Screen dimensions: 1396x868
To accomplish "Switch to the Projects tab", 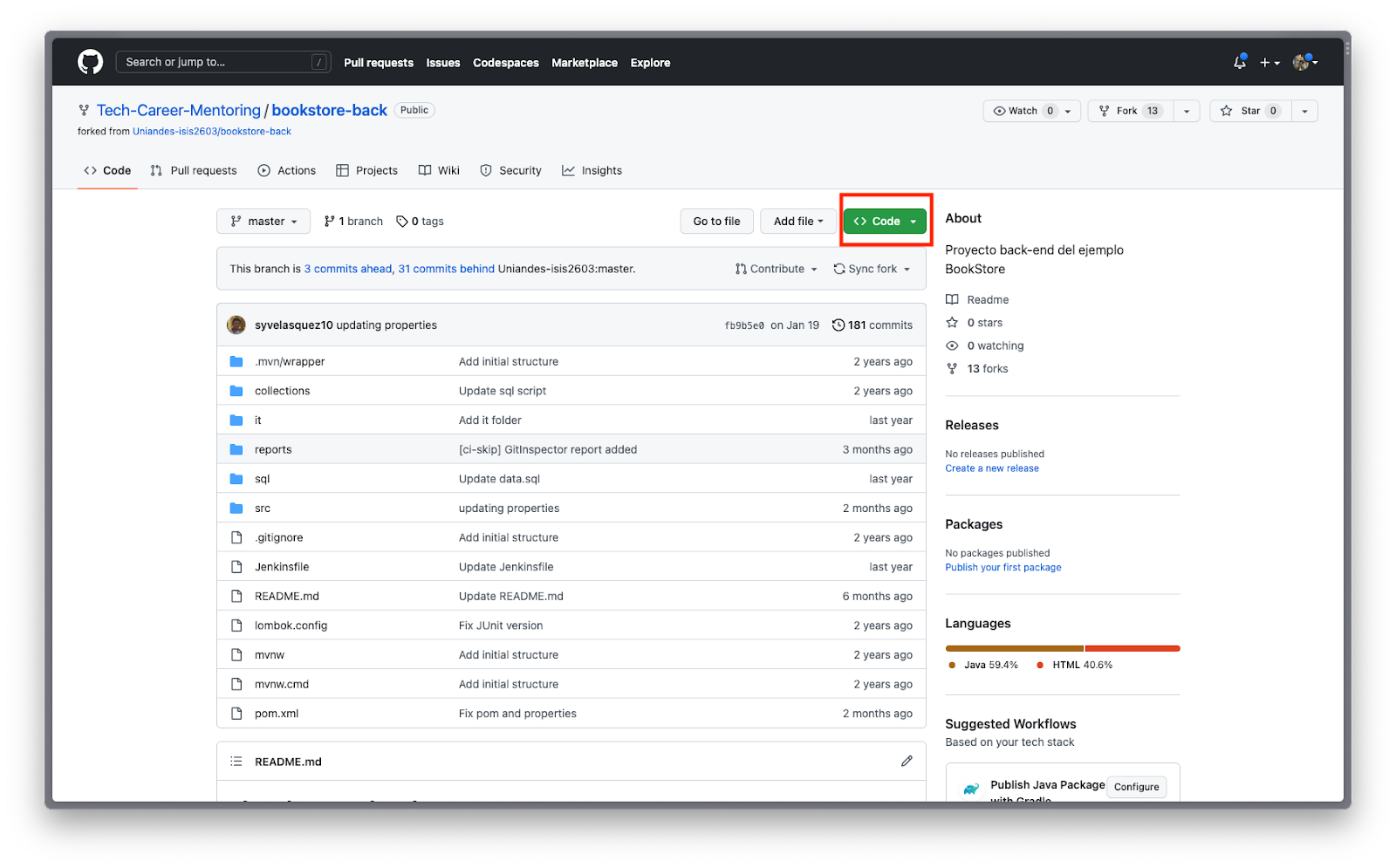I will tap(366, 171).
